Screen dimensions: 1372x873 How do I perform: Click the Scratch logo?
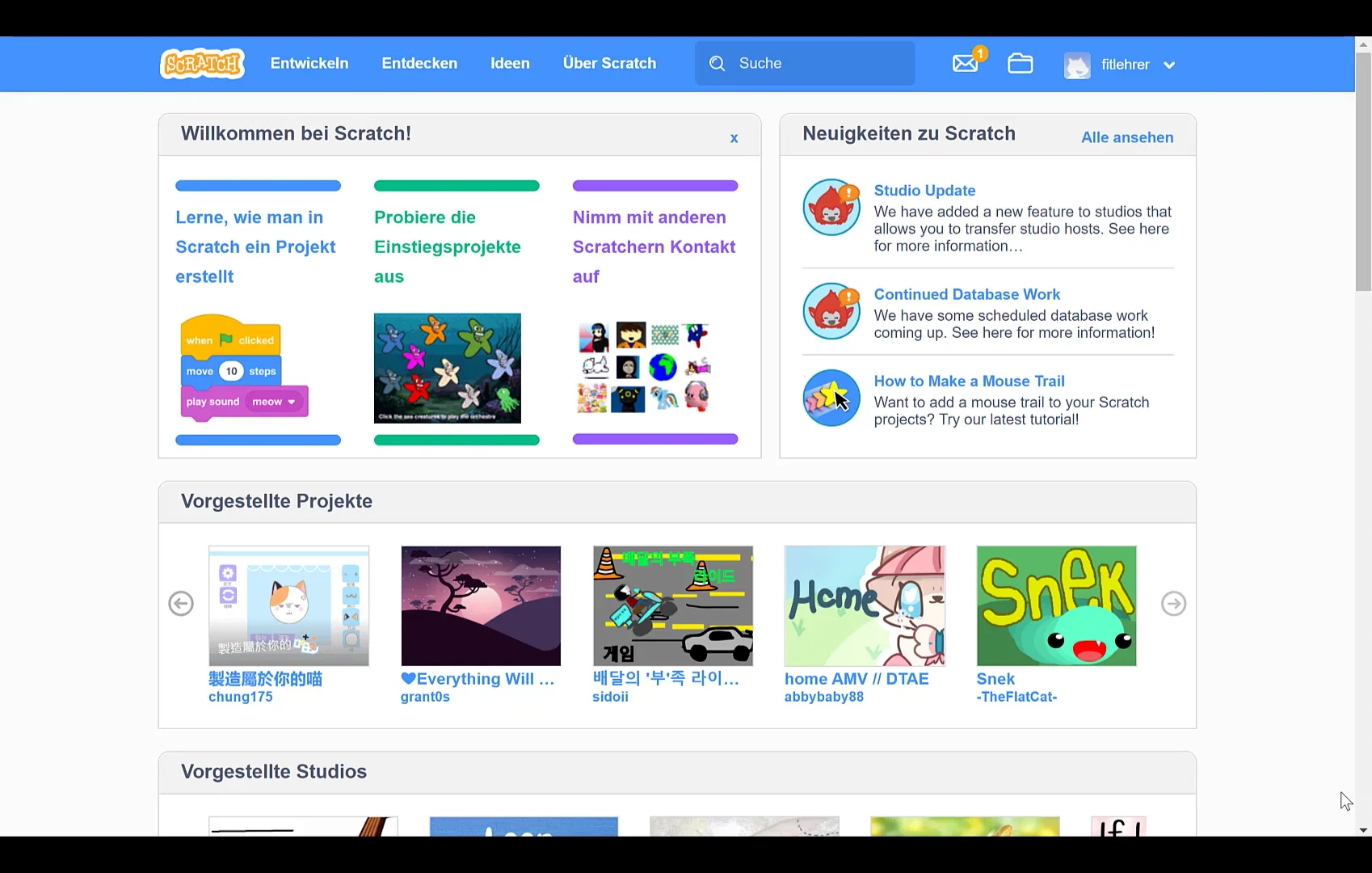click(x=202, y=63)
